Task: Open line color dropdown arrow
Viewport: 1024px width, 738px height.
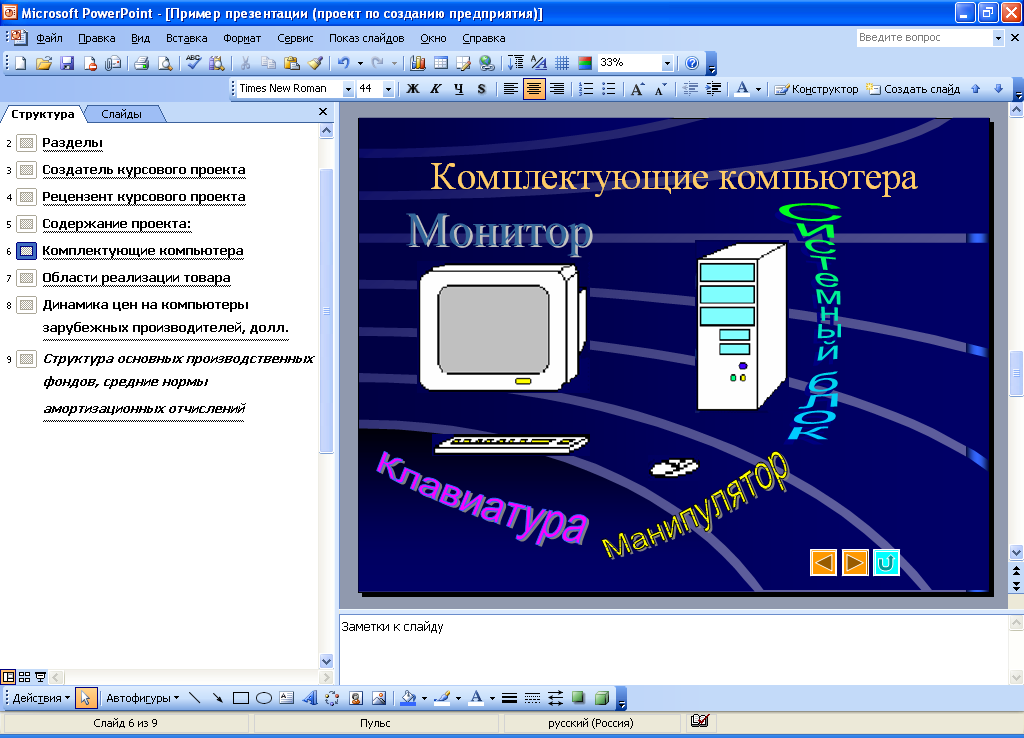Action: [458, 698]
